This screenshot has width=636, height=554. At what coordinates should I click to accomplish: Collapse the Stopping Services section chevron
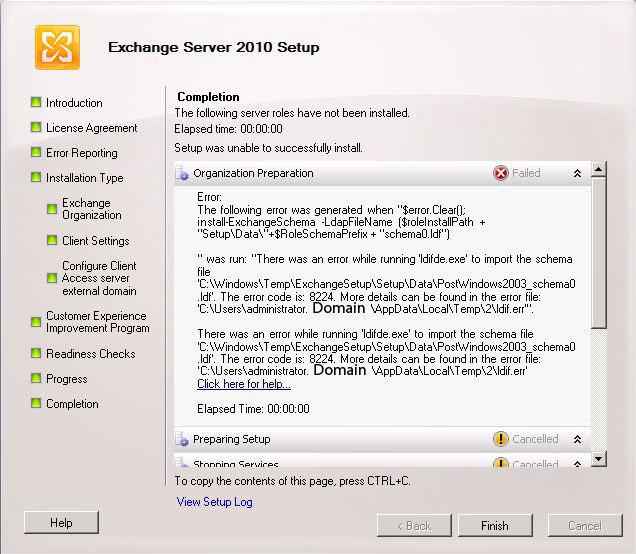tap(577, 464)
